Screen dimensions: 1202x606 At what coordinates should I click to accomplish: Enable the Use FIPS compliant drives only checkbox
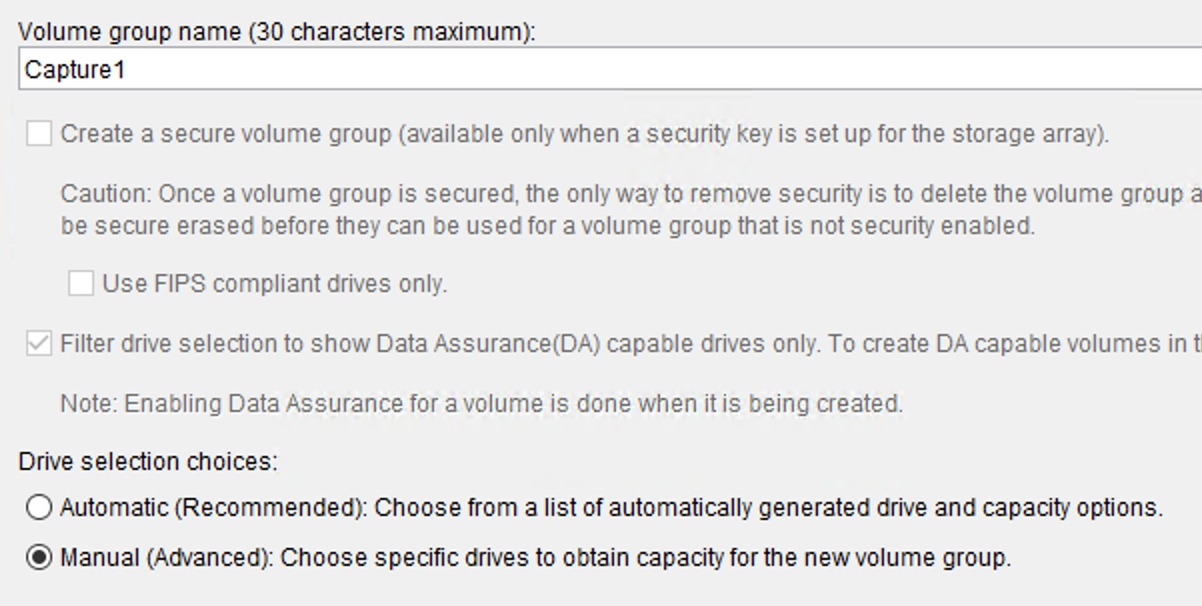(81, 284)
